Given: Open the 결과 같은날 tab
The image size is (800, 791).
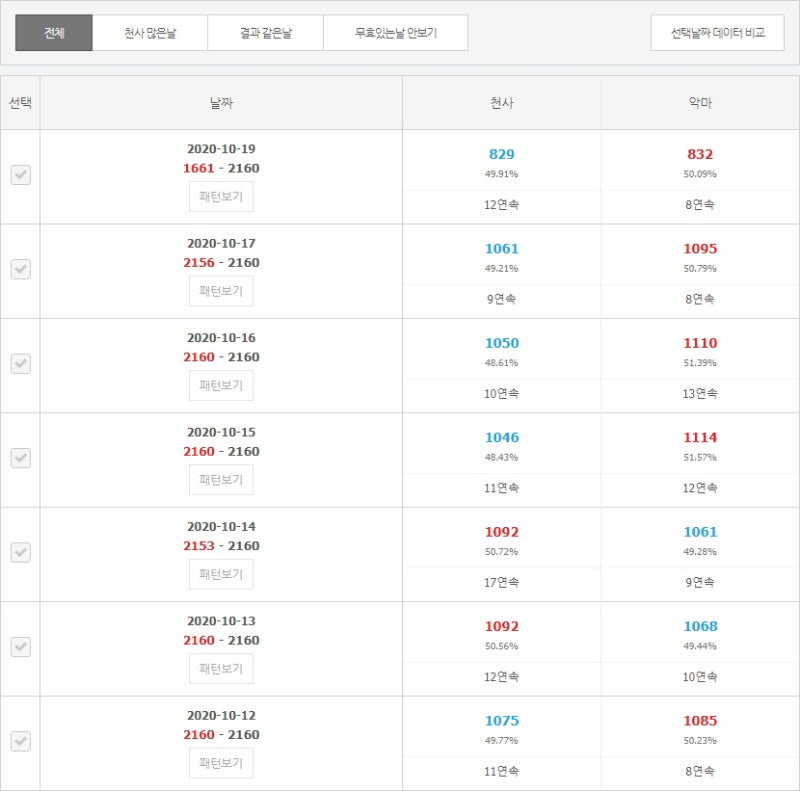Looking at the screenshot, I should (265, 33).
